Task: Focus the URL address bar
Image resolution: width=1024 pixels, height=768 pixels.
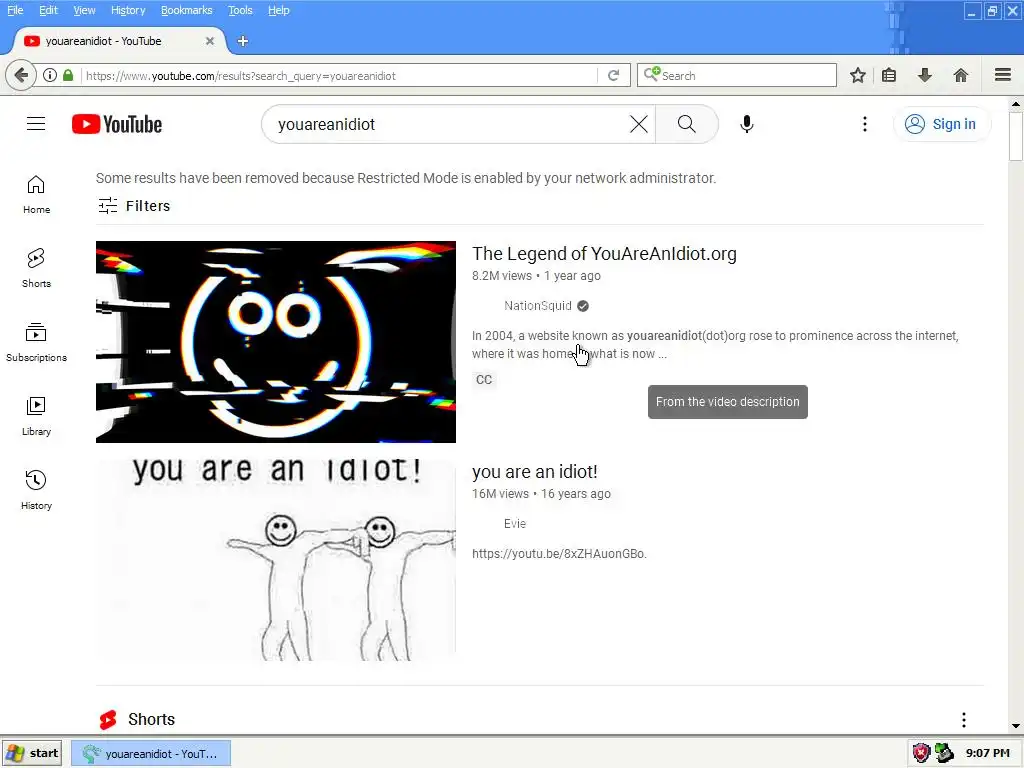Action: pyautogui.click(x=340, y=76)
